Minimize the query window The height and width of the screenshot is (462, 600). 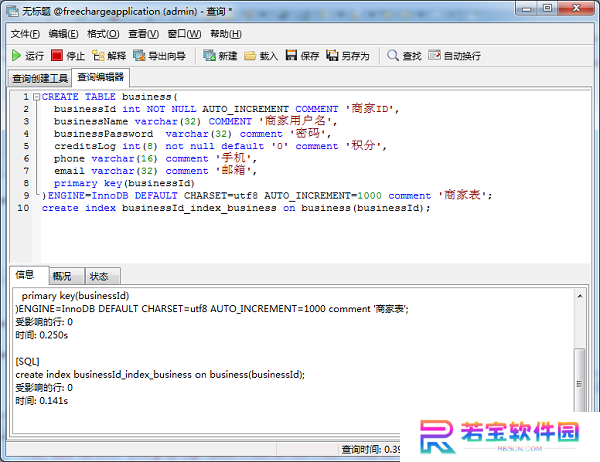pos(527,9)
